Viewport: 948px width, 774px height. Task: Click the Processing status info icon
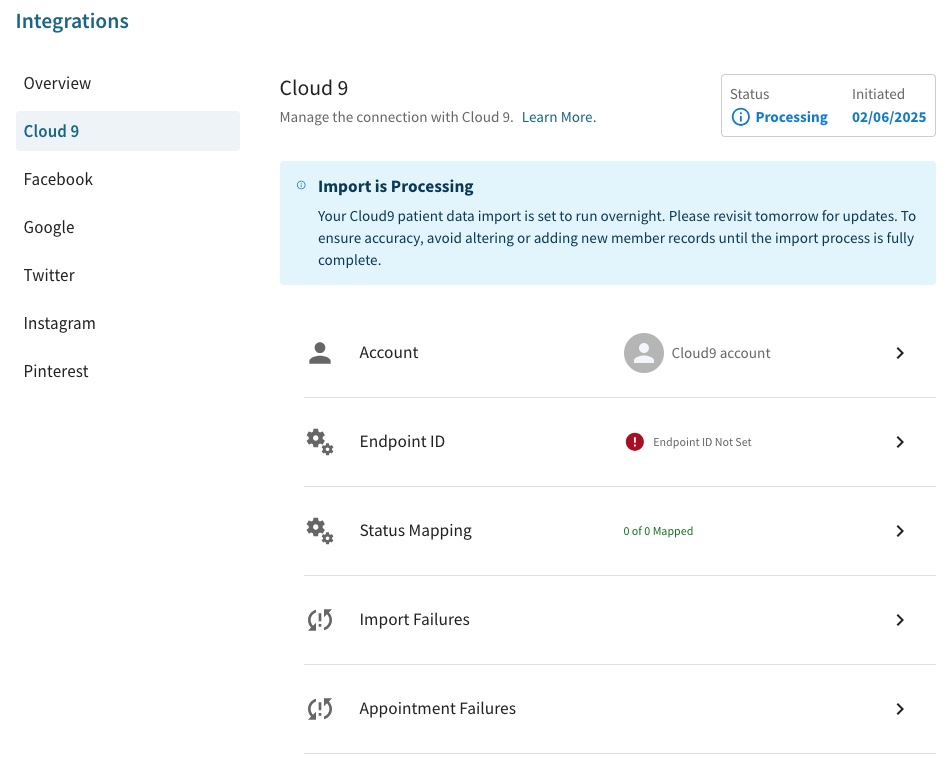pyautogui.click(x=741, y=117)
